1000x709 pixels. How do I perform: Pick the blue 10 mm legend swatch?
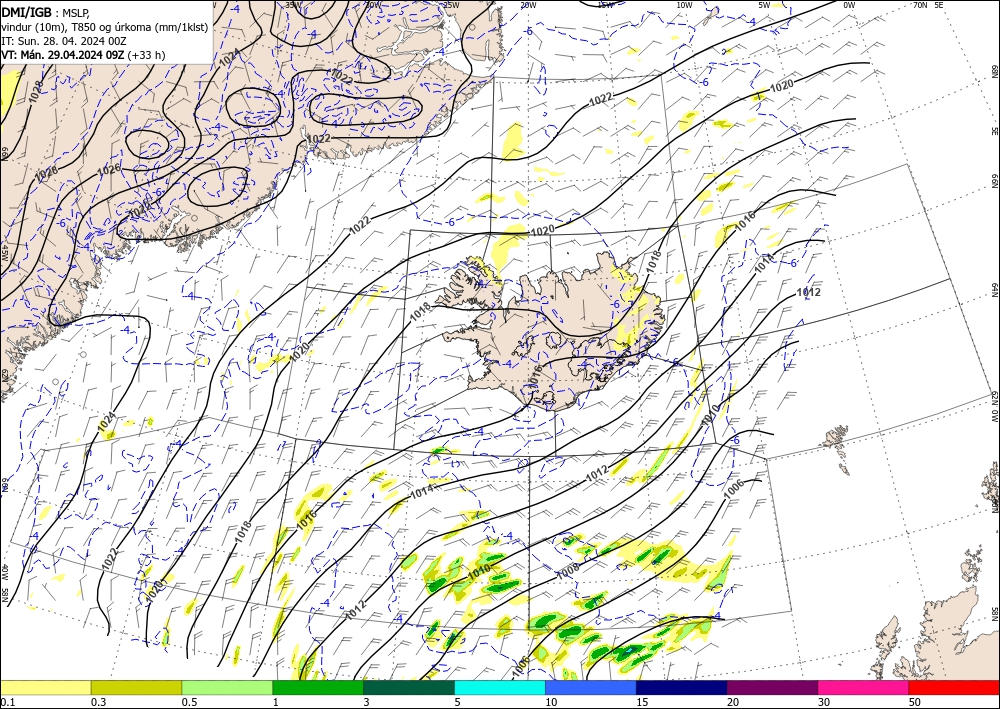point(591,687)
